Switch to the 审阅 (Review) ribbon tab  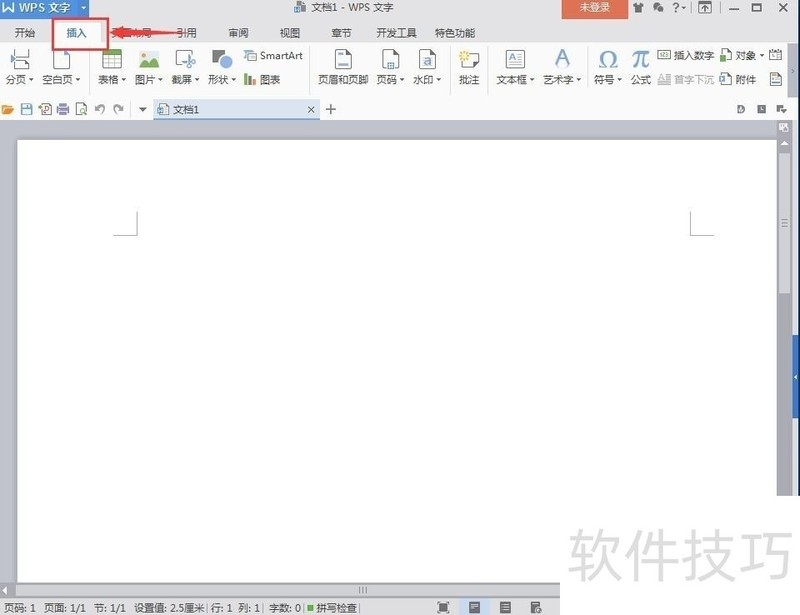point(237,32)
